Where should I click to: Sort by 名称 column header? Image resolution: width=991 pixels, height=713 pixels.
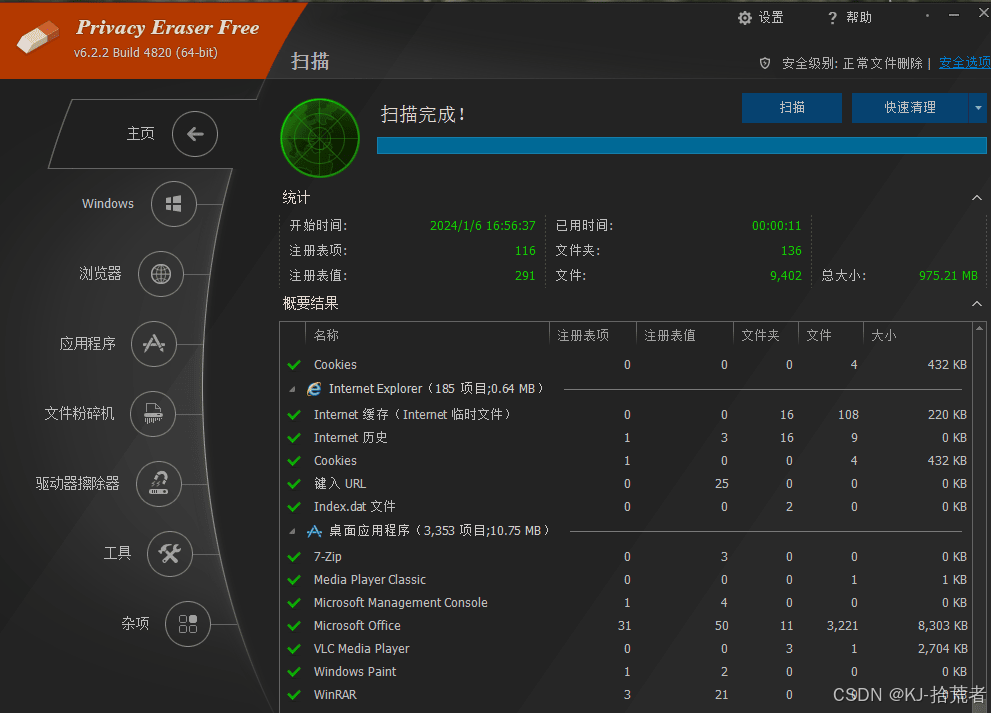tap(427, 335)
